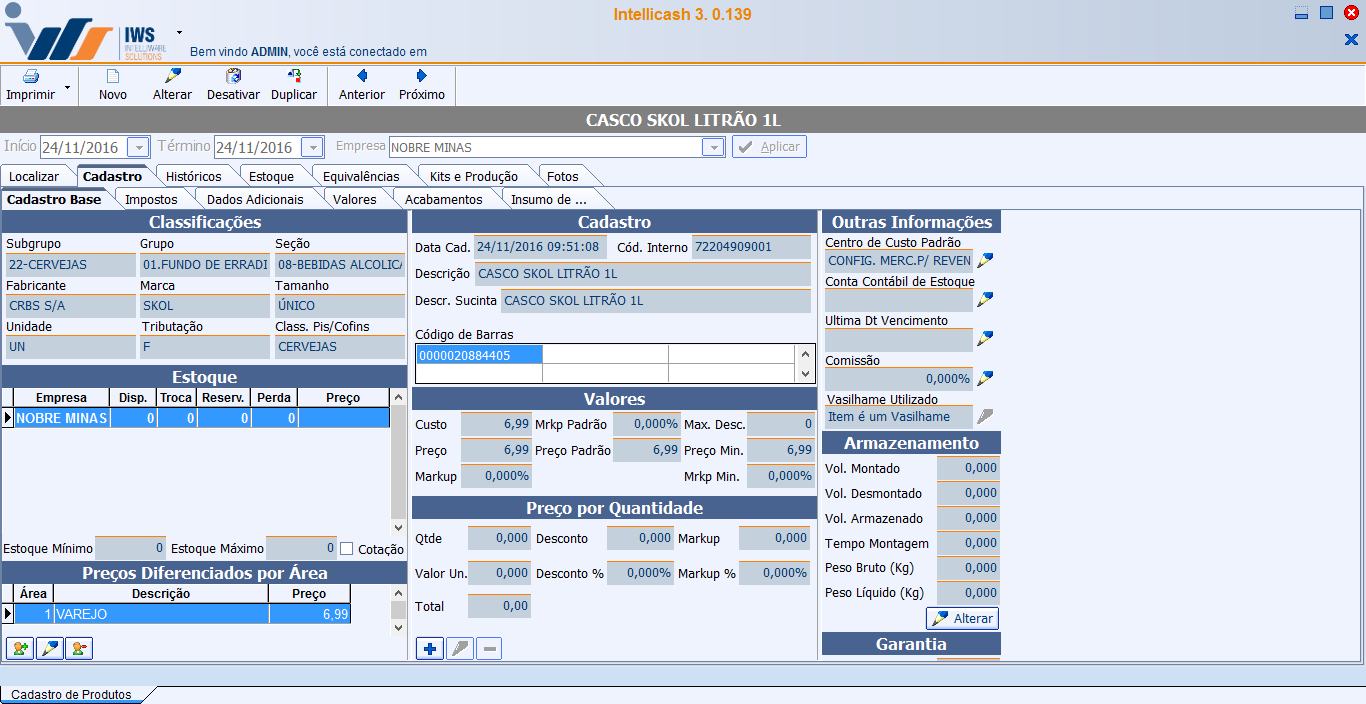Click the Marca field SKOL

(x=205, y=306)
